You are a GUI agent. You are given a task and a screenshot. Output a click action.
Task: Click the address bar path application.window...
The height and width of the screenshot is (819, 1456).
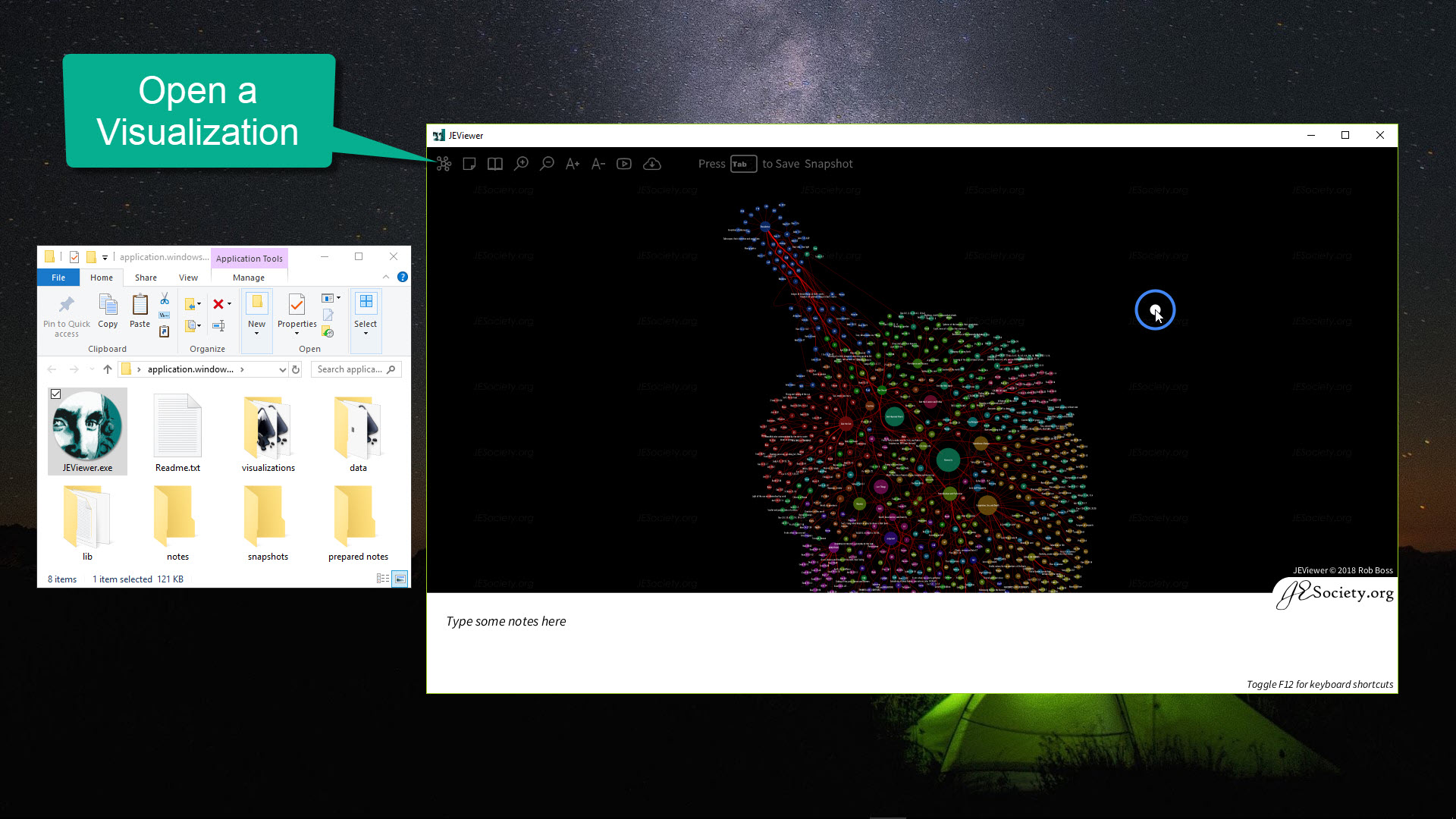point(190,369)
